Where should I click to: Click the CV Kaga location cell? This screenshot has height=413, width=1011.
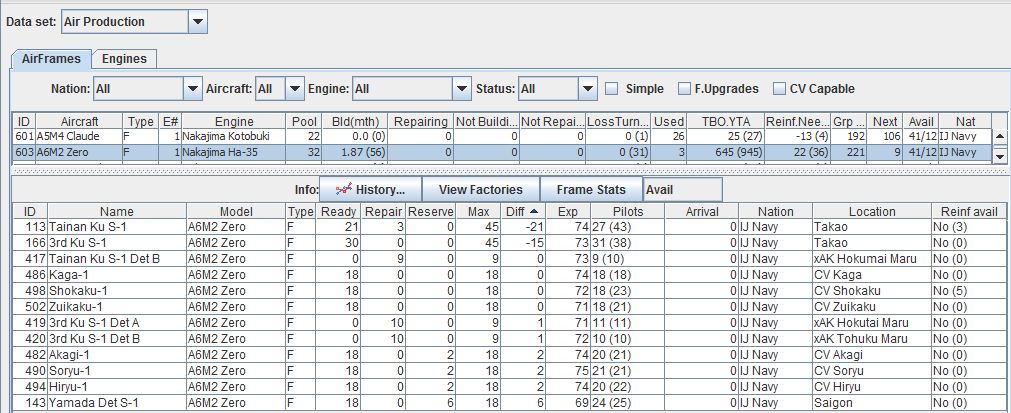click(x=872, y=275)
